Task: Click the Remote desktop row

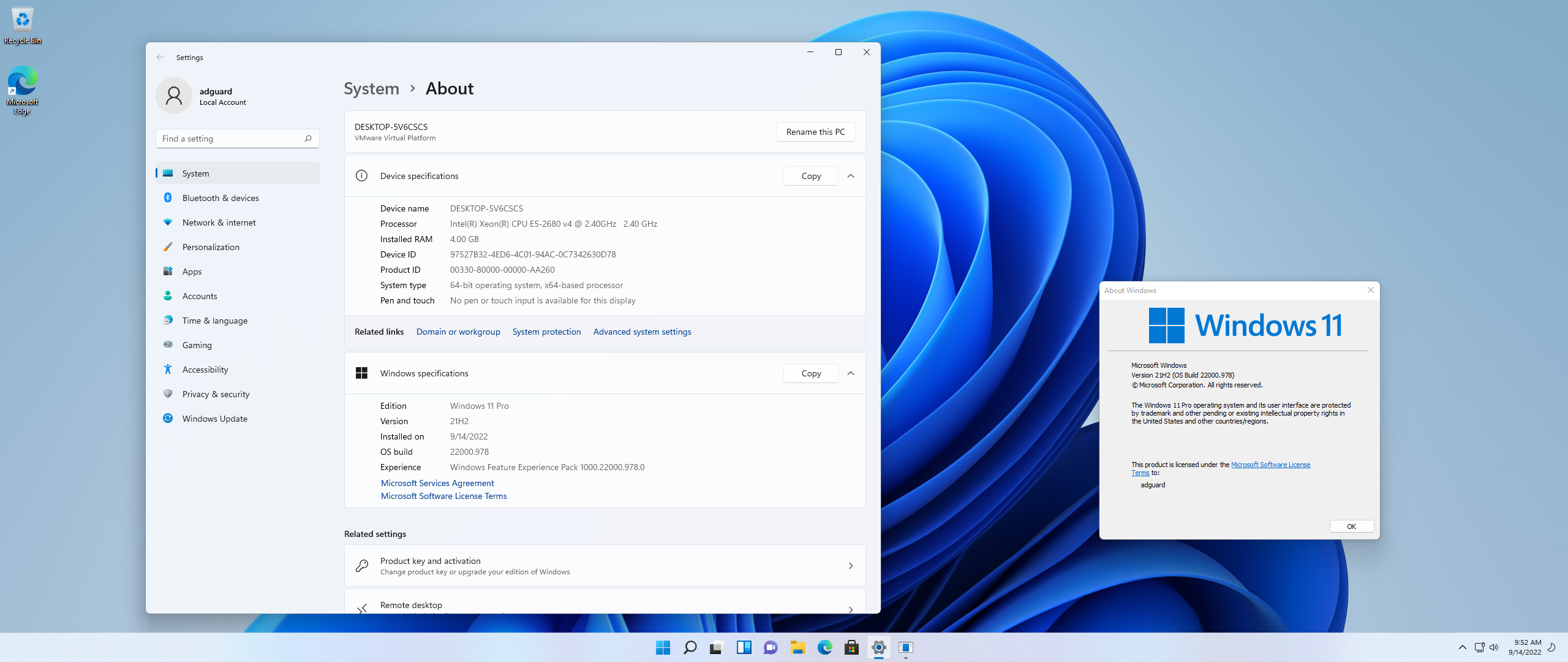Action: (x=605, y=602)
